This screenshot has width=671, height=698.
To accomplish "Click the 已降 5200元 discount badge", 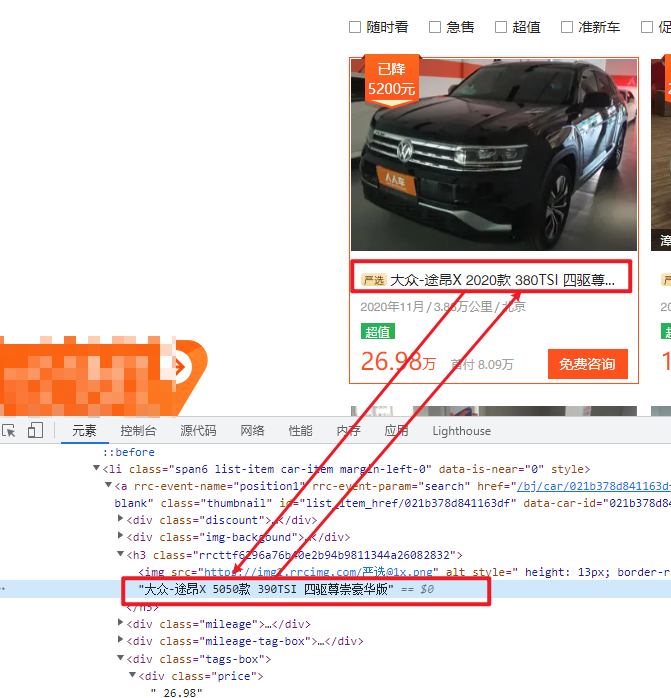I will click(392, 80).
